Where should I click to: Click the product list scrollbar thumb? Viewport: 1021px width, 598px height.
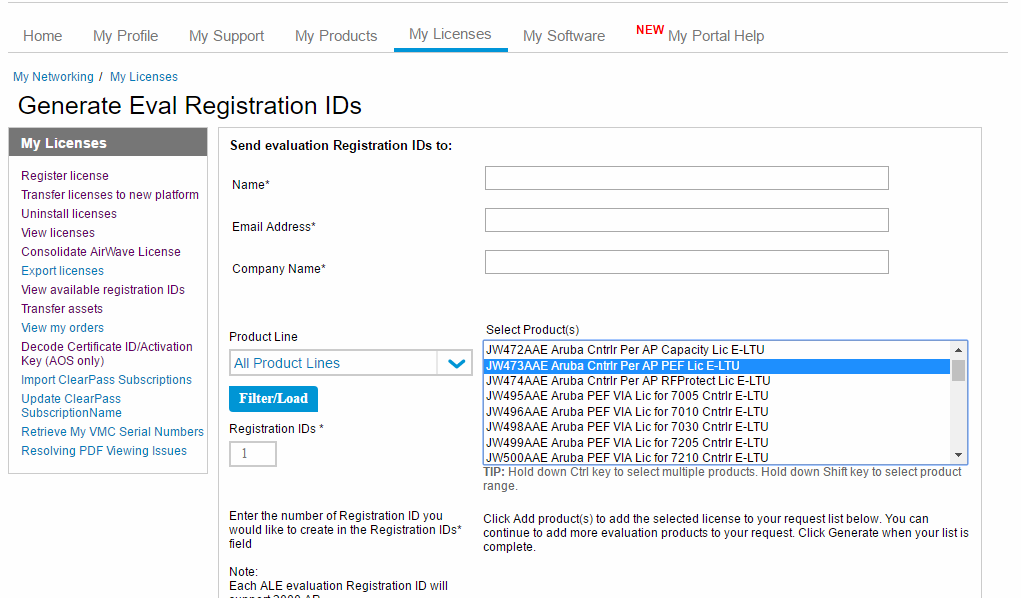click(x=958, y=370)
